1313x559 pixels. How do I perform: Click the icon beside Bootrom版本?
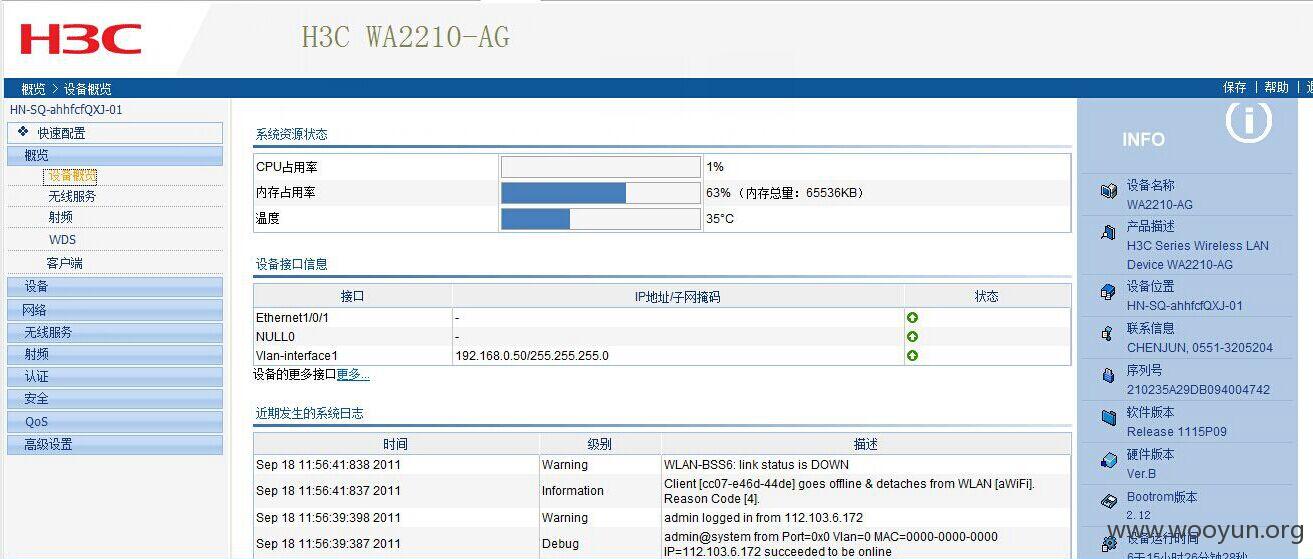1108,502
